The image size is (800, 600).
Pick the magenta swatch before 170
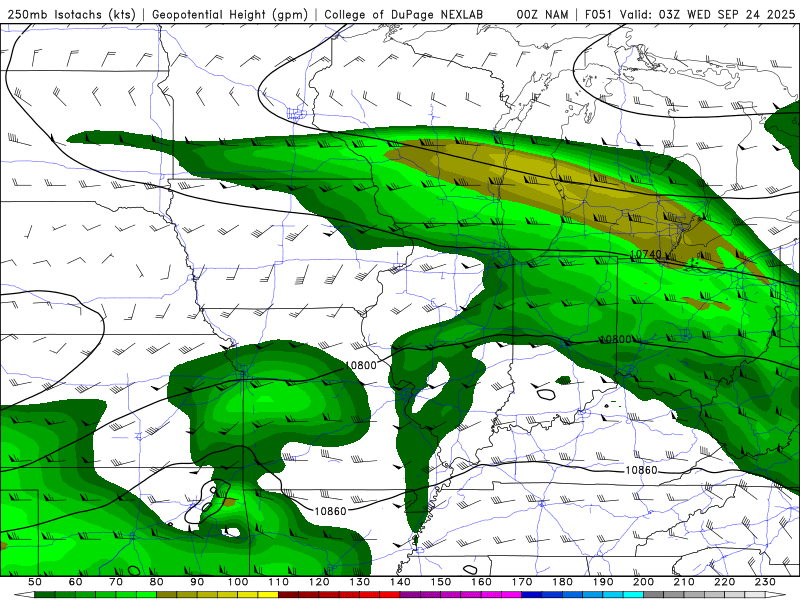point(512,595)
